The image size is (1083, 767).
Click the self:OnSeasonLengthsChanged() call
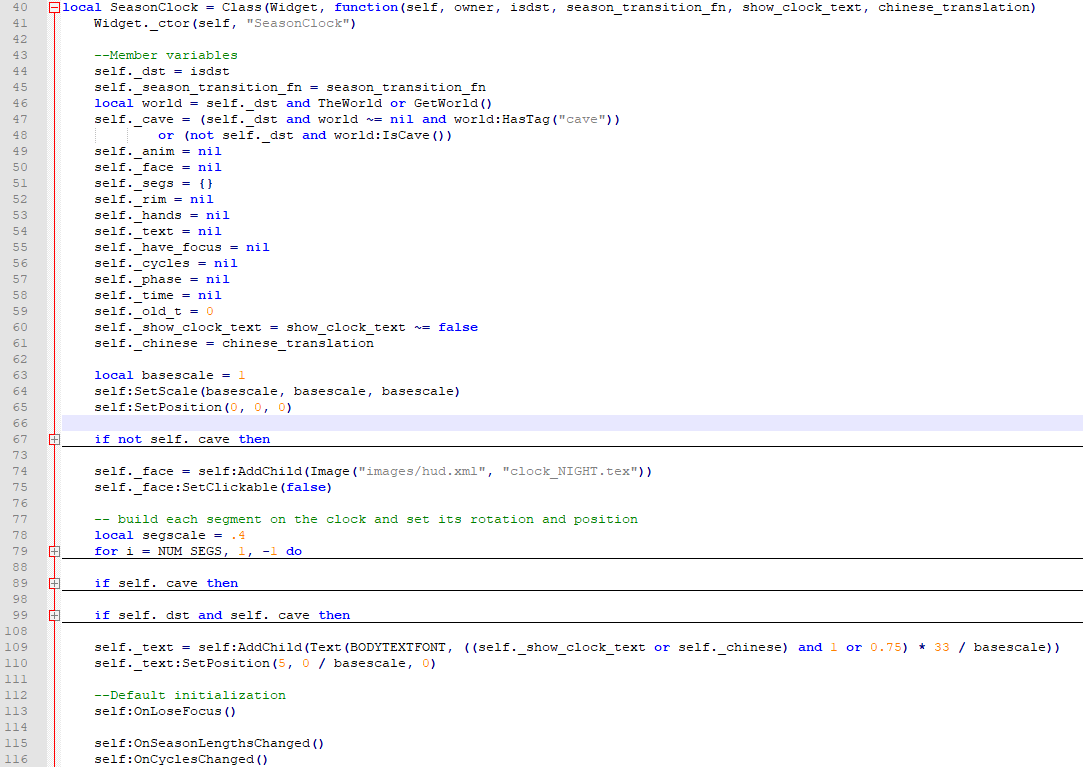pyautogui.click(x=210, y=743)
